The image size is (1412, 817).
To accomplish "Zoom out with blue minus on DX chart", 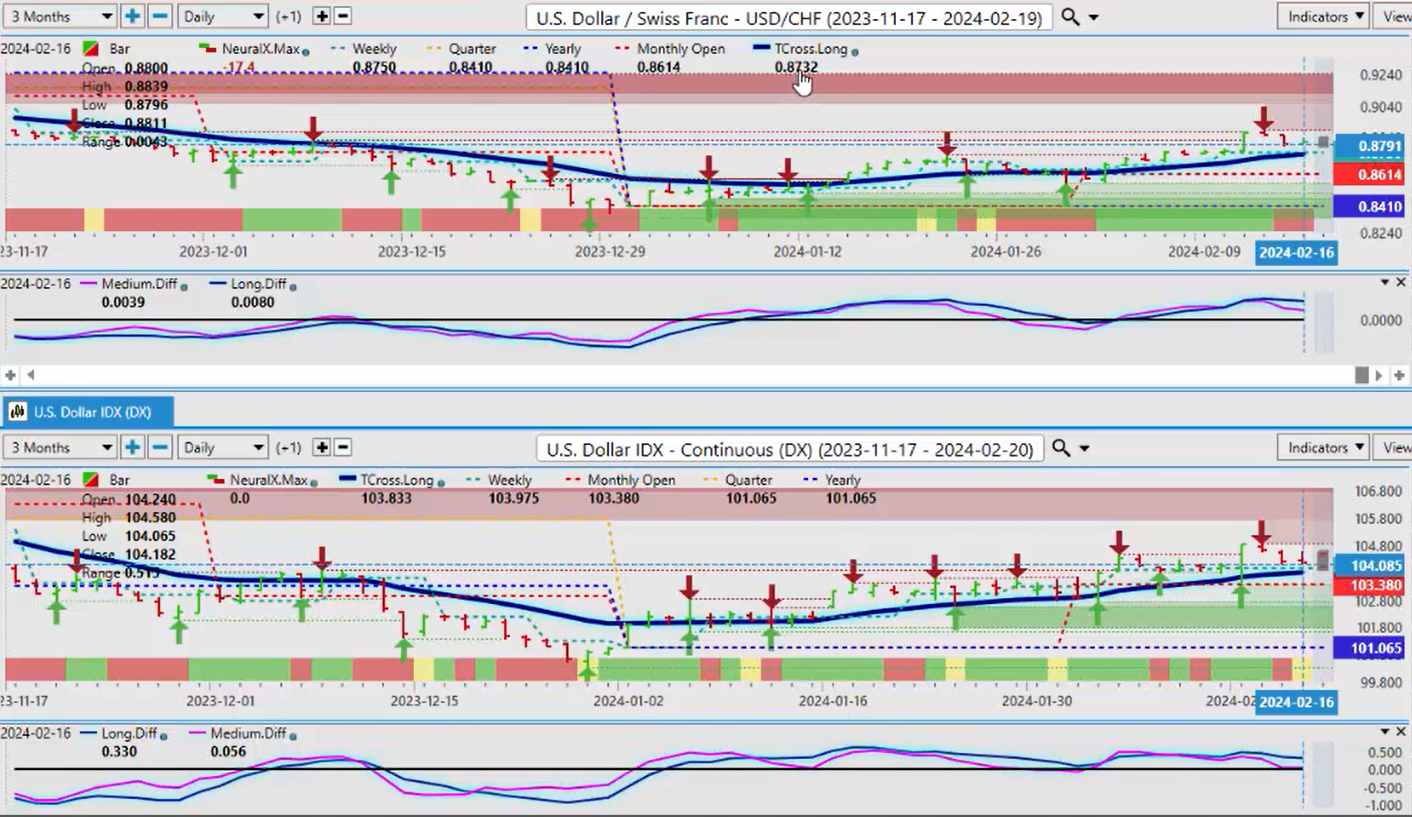I will pos(160,447).
